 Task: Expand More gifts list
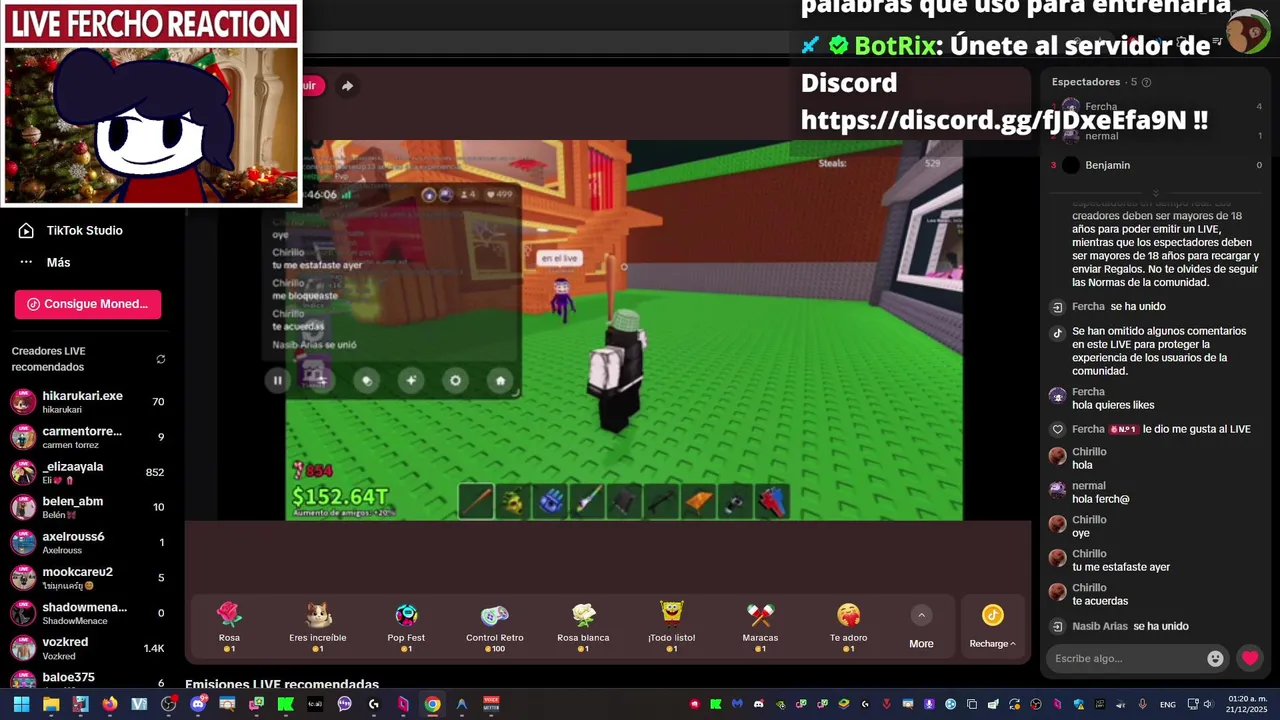[x=921, y=627]
